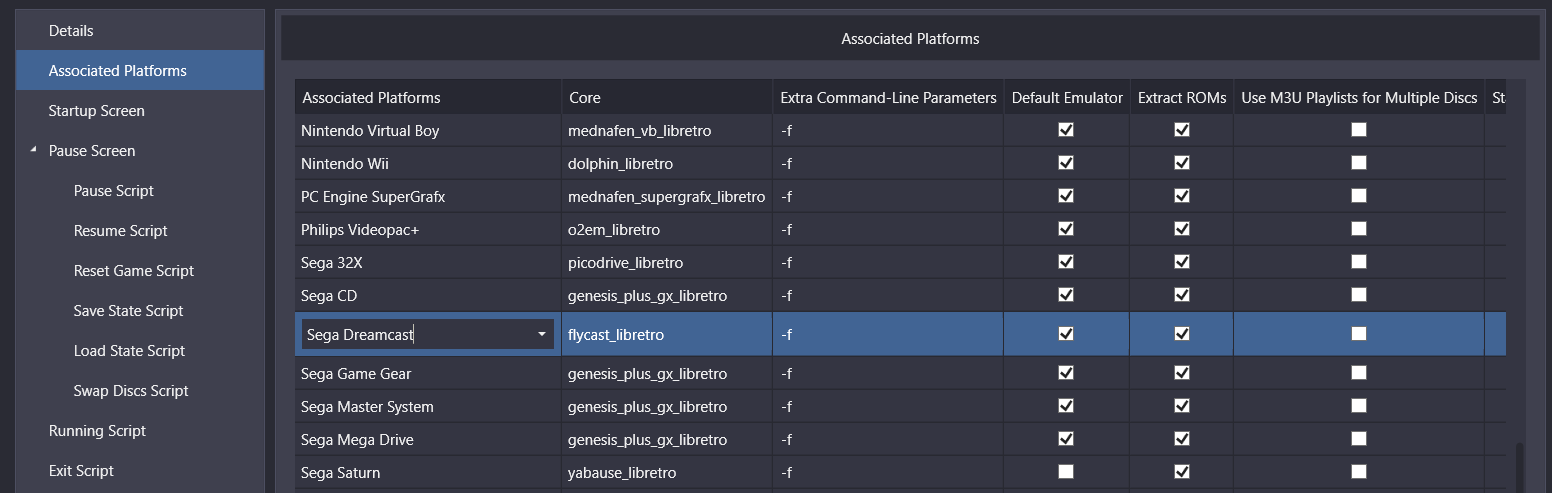Image resolution: width=1552 pixels, height=493 pixels.
Task: Click the picodrive_libretro core cell
Action: click(x=667, y=262)
